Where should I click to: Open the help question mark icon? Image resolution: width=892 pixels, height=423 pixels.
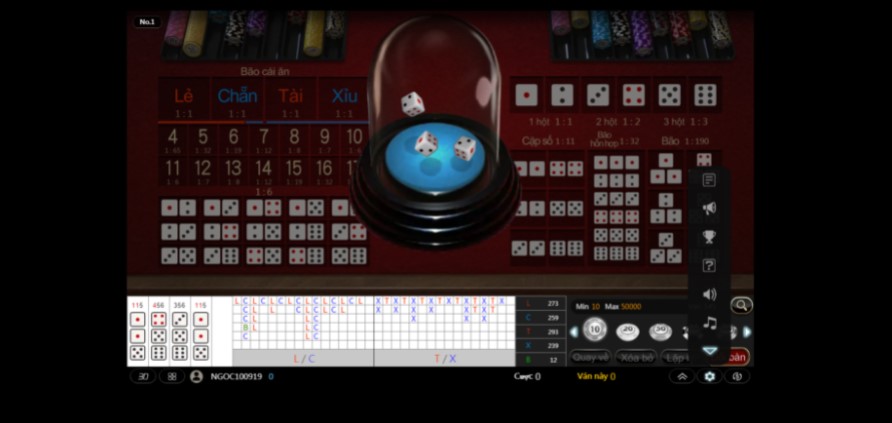[709, 266]
